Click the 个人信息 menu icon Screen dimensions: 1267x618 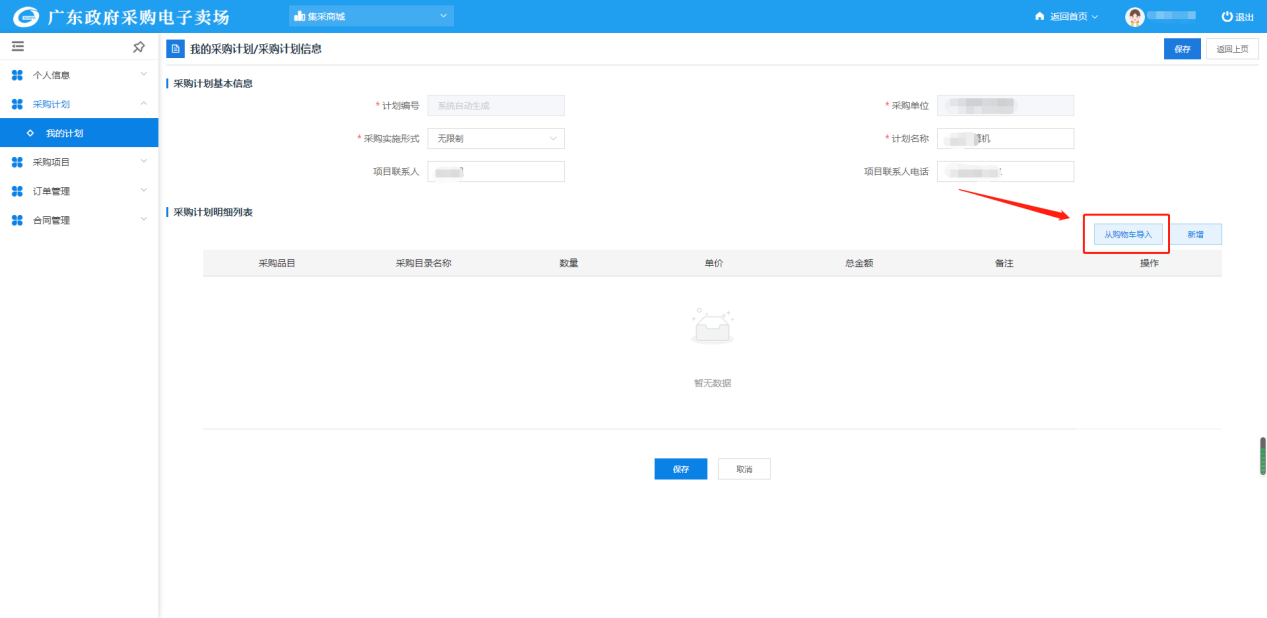[17, 75]
